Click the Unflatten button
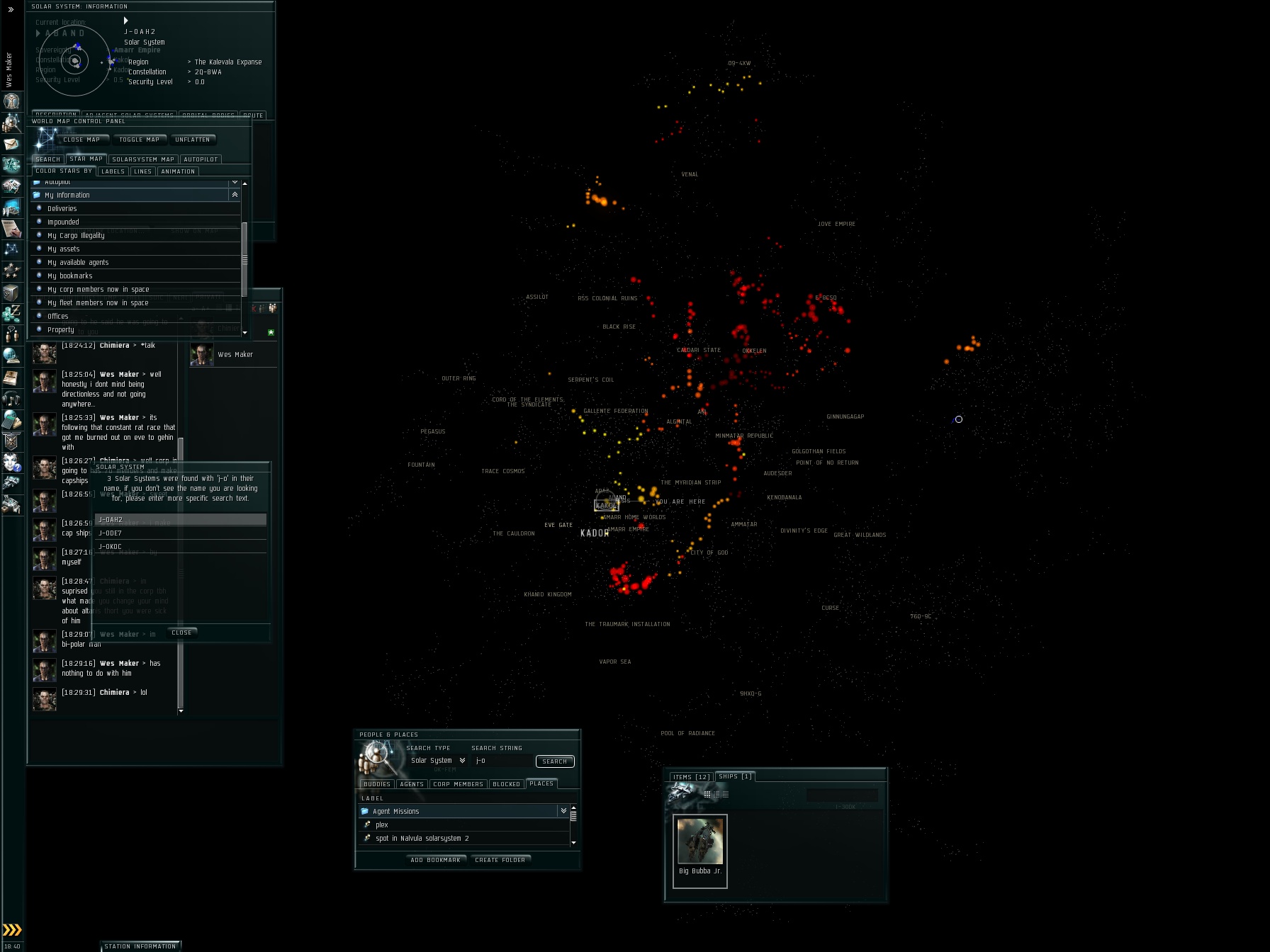This screenshot has height=952, width=1270. tap(193, 140)
